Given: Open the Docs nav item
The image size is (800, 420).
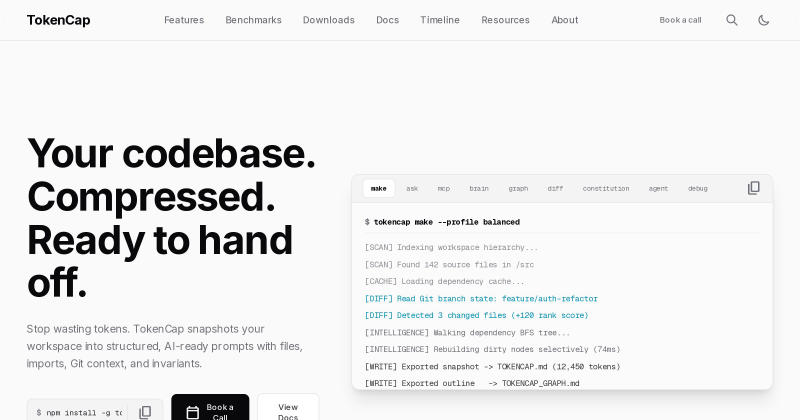Looking at the screenshot, I should (x=388, y=20).
